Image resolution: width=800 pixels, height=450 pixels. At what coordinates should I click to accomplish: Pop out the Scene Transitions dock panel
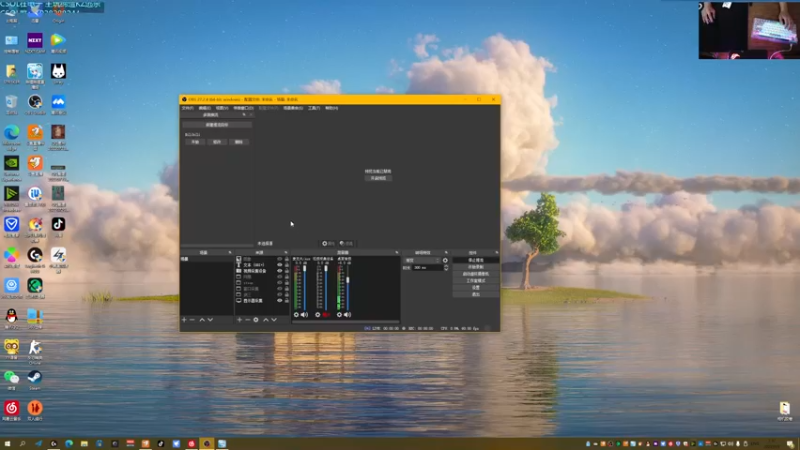click(x=446, y=253)
